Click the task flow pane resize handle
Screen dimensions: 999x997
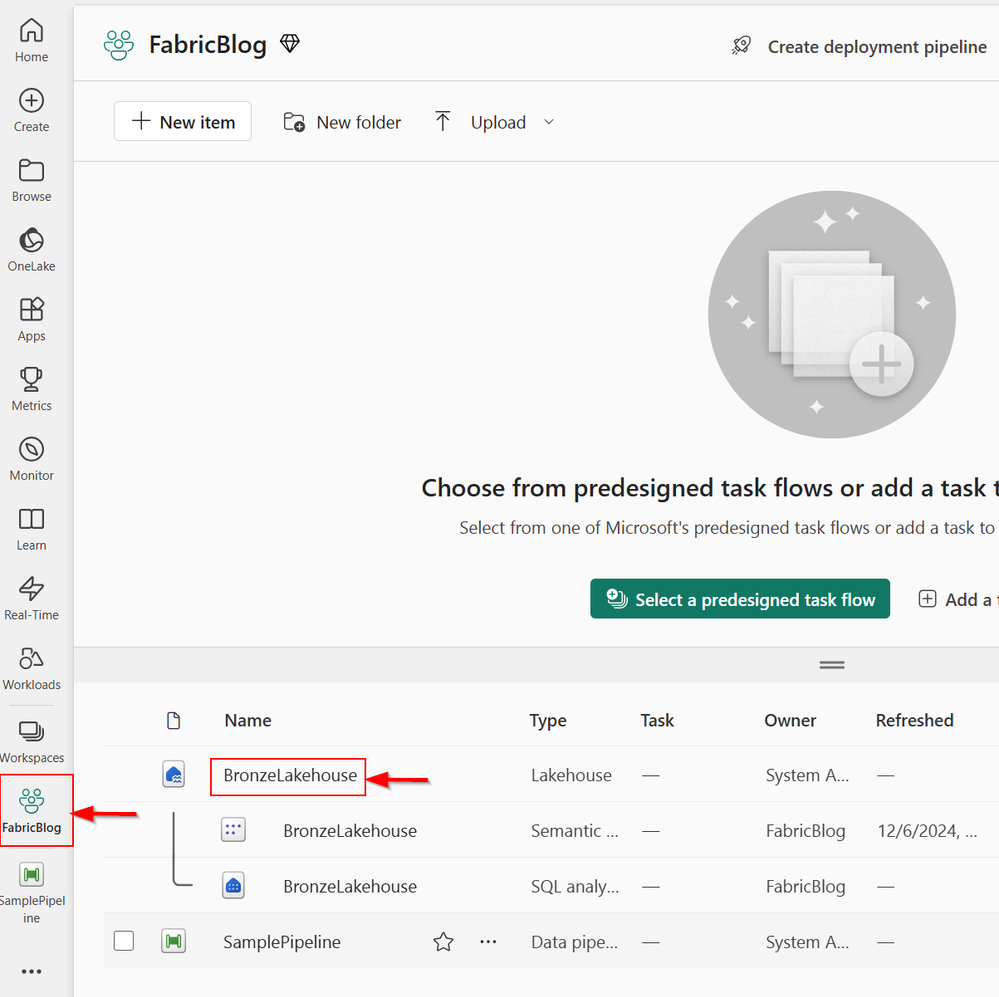coord(831,664)
